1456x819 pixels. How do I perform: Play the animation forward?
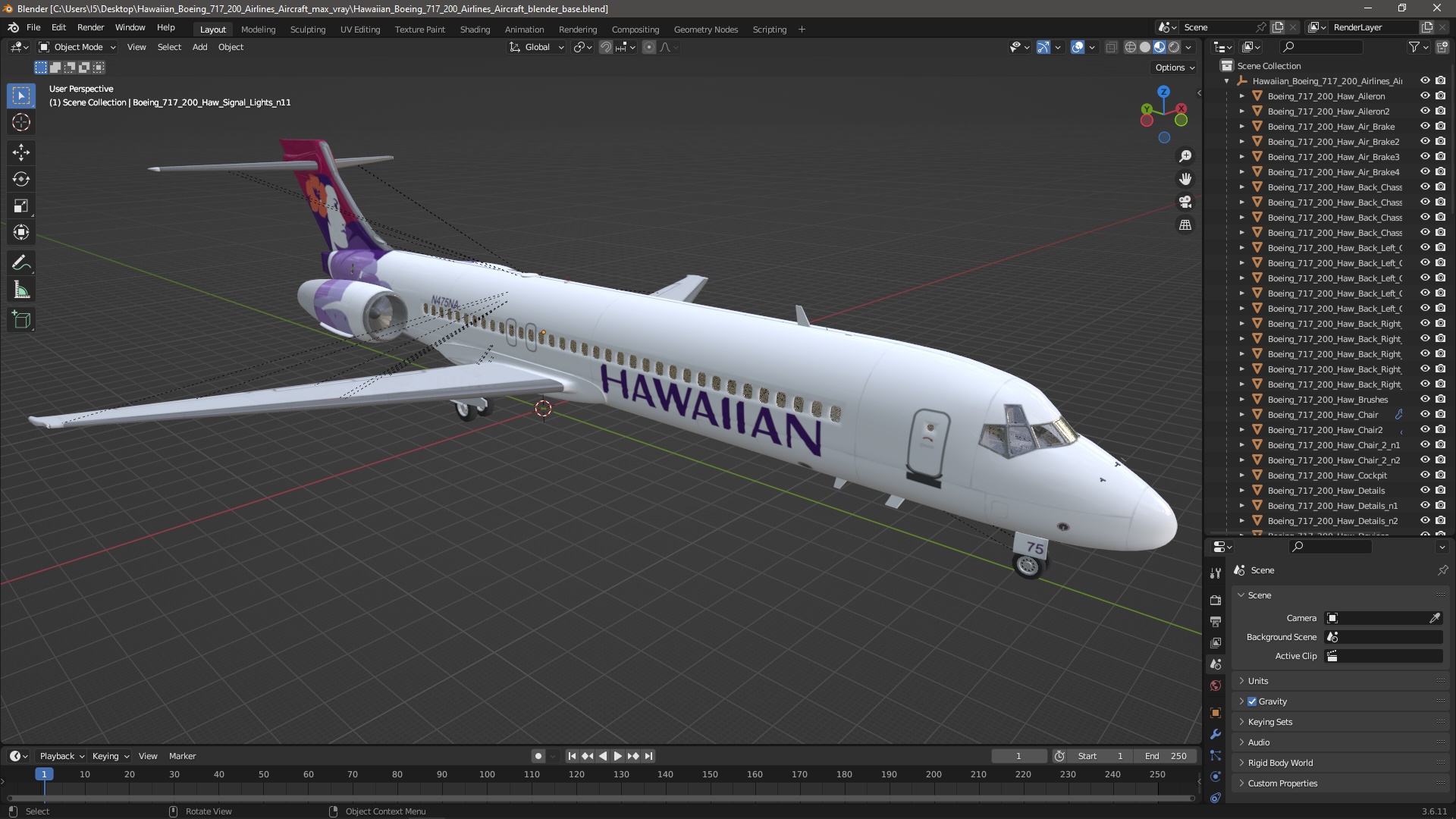tap(617, 756)
